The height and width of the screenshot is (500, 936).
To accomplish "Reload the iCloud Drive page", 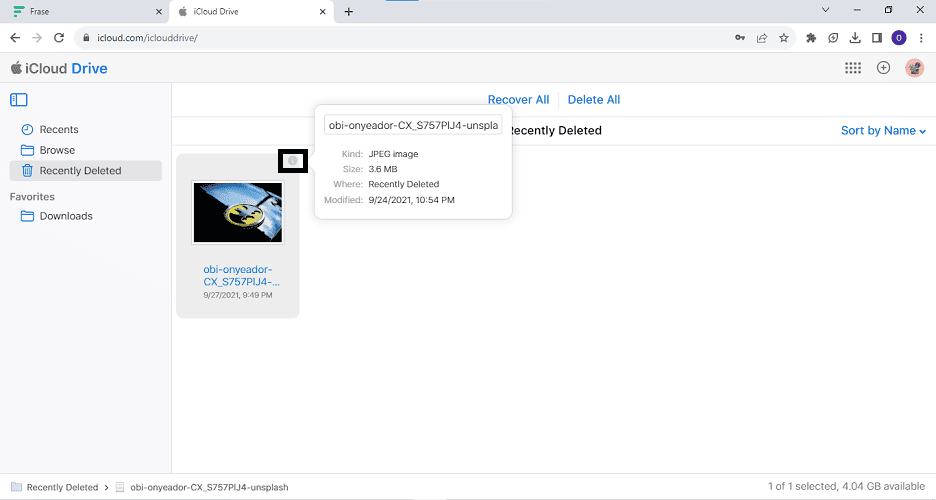I will [x=60, y=38].
